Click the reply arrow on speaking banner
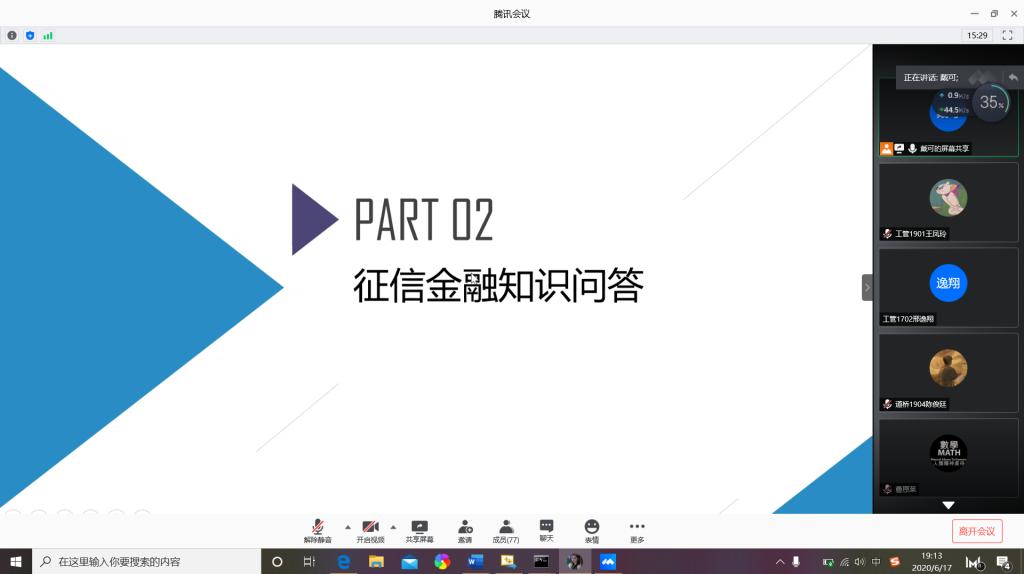This screenshot has height=574, width=1024. pos(1012,77)
